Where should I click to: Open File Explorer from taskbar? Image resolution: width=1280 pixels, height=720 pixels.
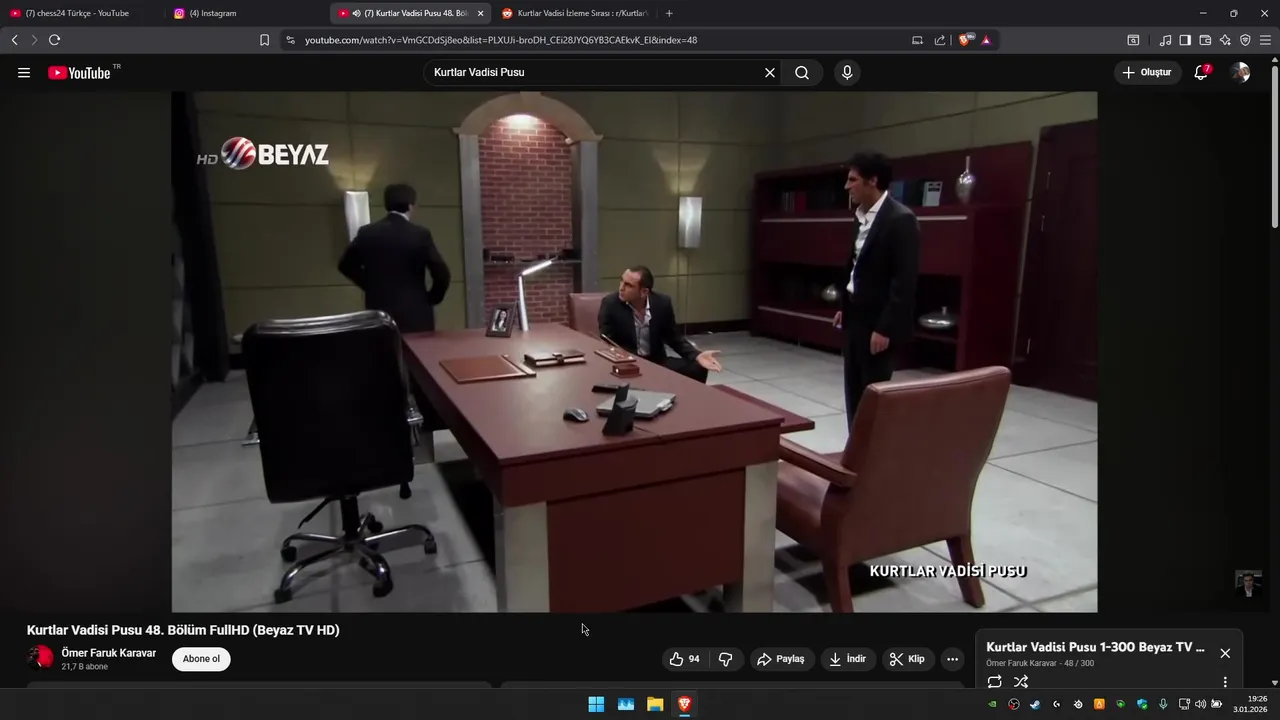click(x=655, y=704)
